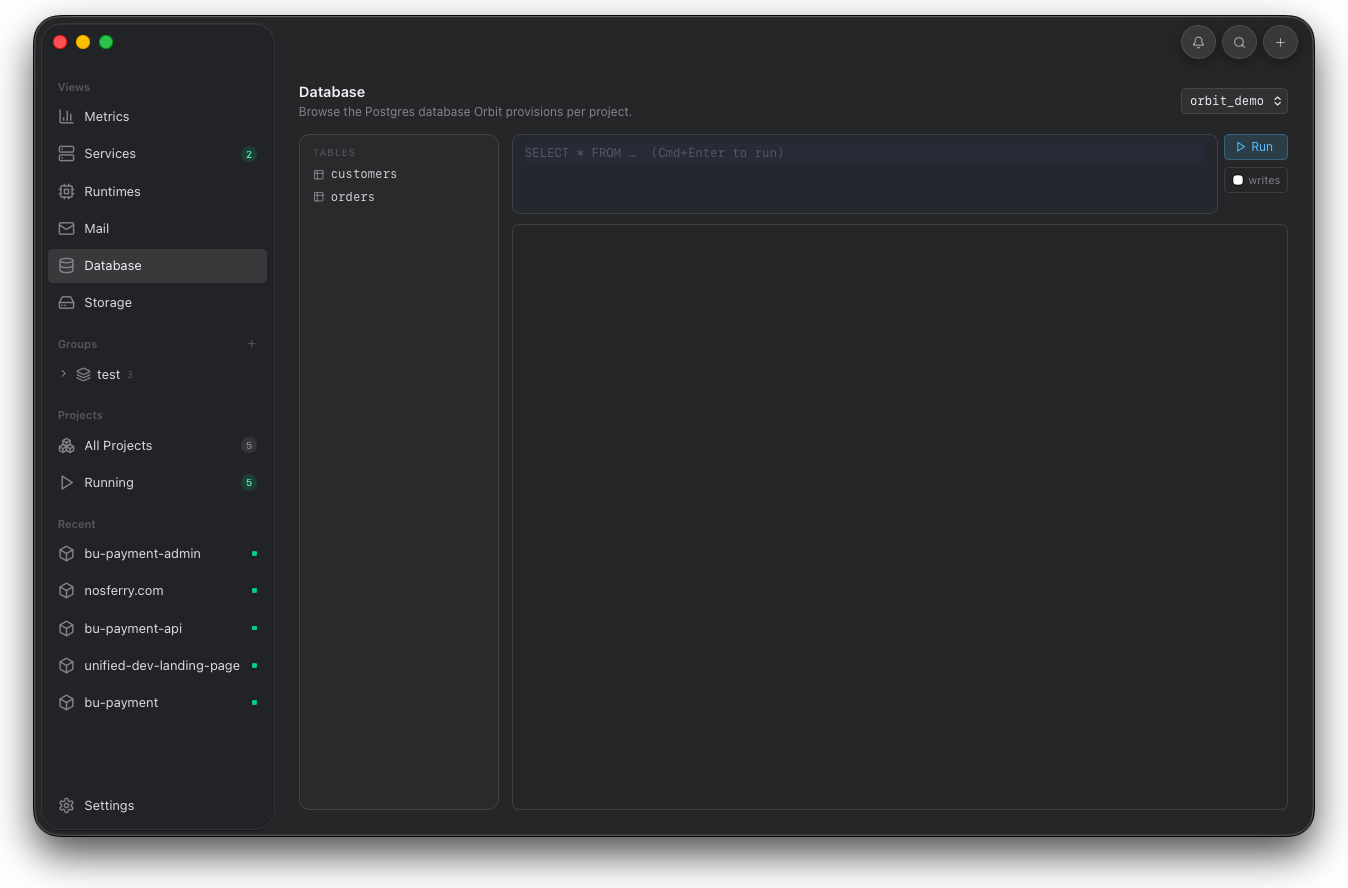Click the plus icon in top bar
The height and width of the screenshot is (888, 1348).
pos(1280,42)
